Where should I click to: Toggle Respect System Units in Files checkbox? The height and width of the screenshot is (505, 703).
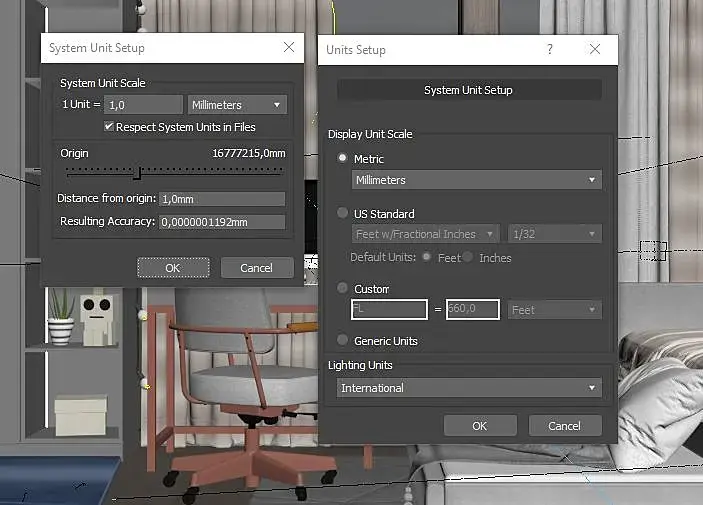(109, 126)
